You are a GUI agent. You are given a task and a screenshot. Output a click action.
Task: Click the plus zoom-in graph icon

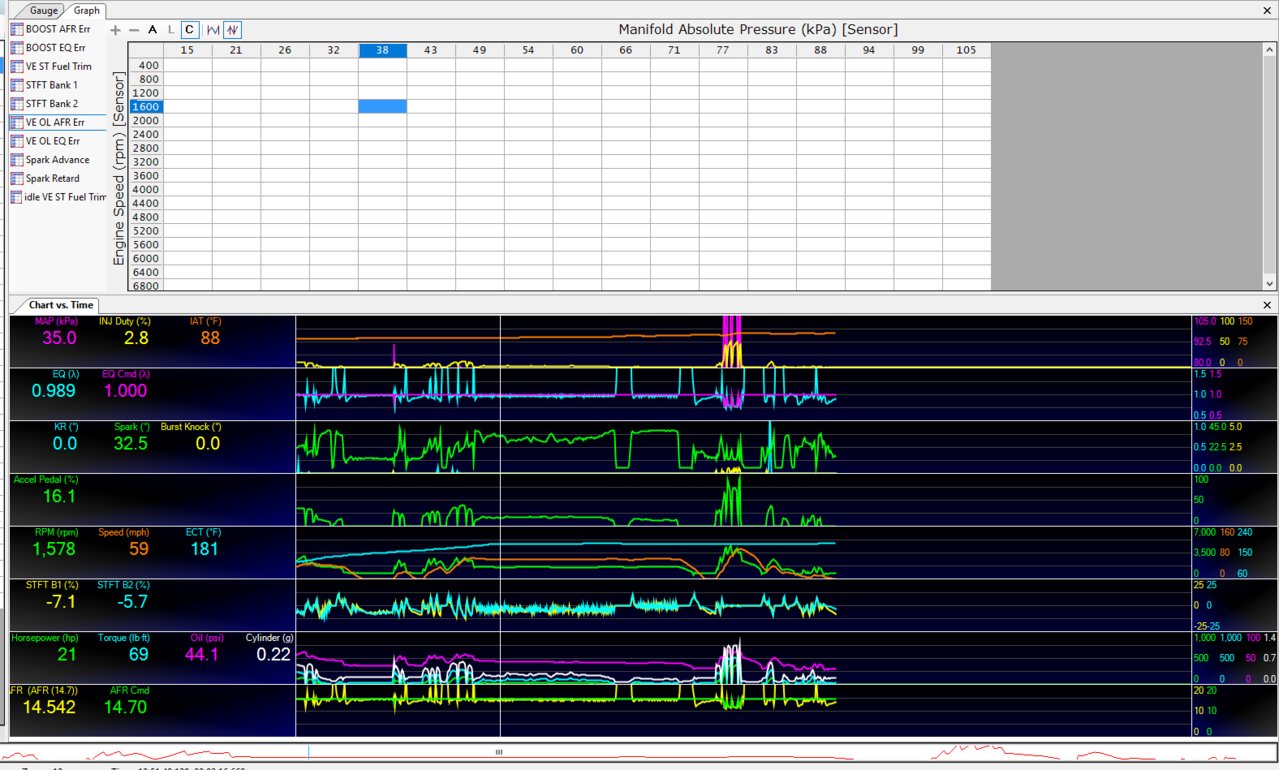coord(115,30)
